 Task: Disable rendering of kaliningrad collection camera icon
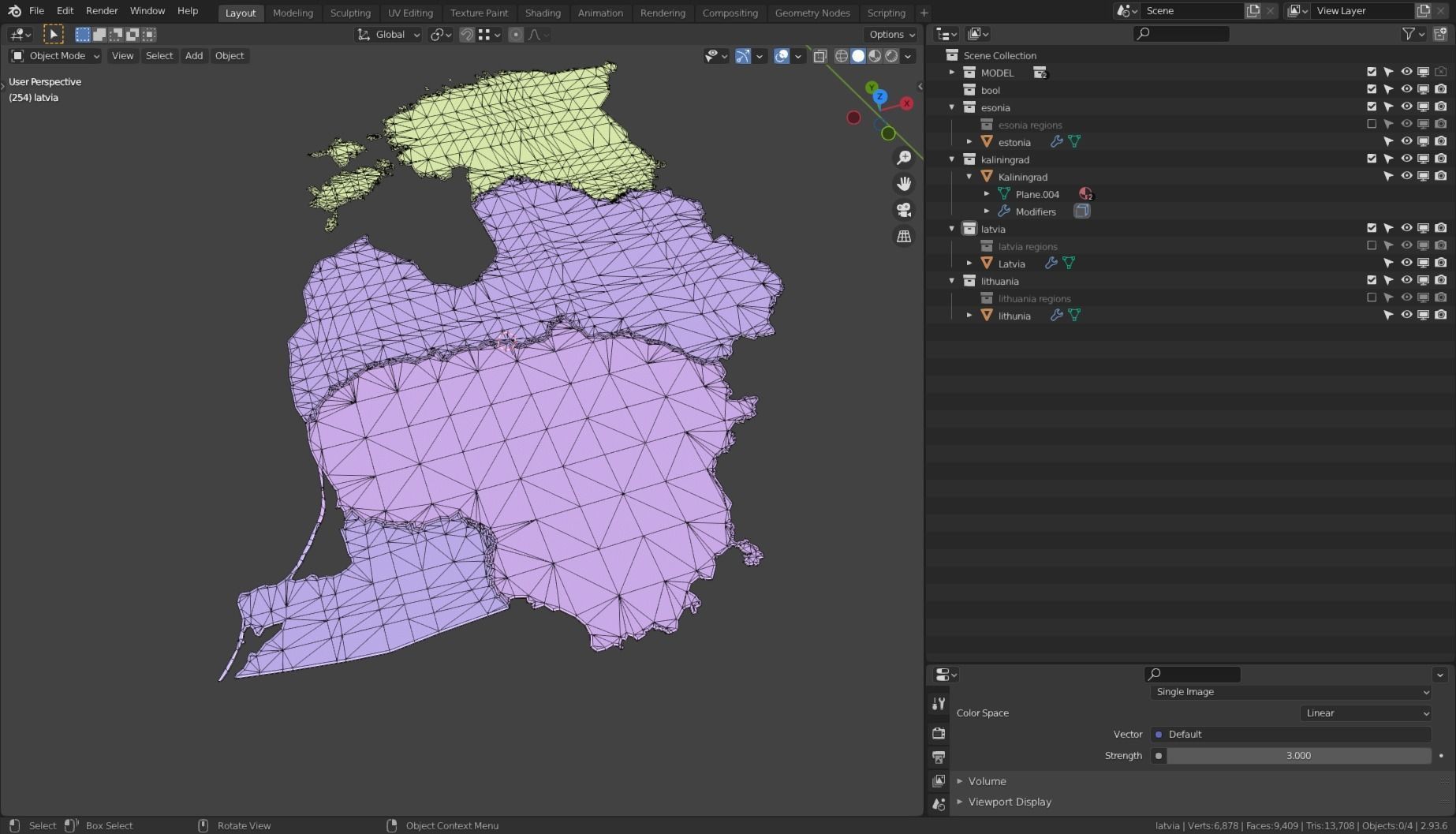1441,159
